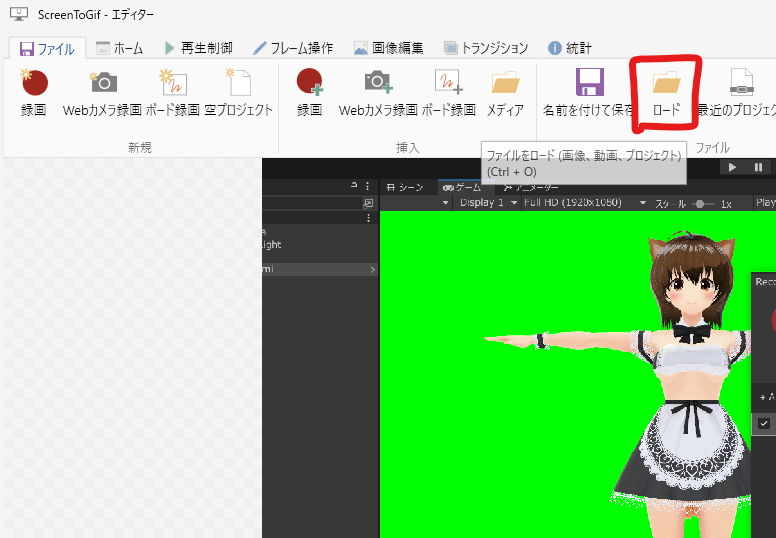
Task: Start new Webカメラ録画 in 新規 group
Action: point(102,93)
